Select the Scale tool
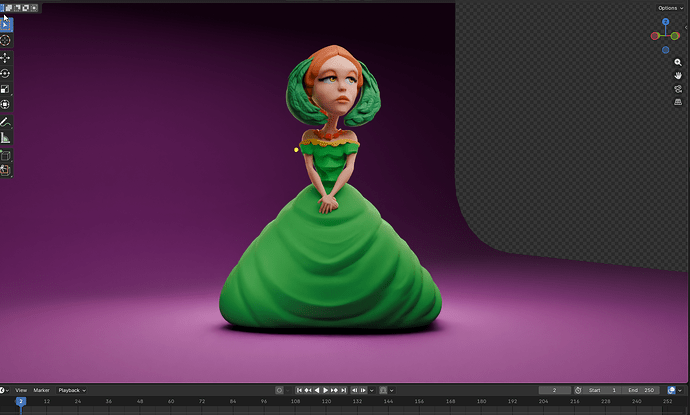Image resolution: width=690 pixels, height=415 pixels. (x=5, y=89)
